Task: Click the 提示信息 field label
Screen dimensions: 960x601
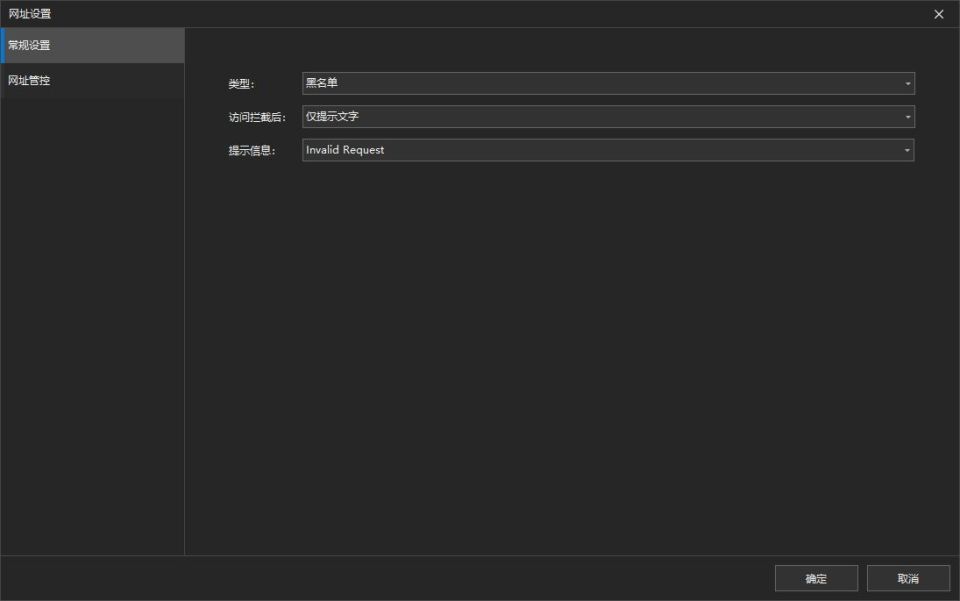Action: point(252,151)
